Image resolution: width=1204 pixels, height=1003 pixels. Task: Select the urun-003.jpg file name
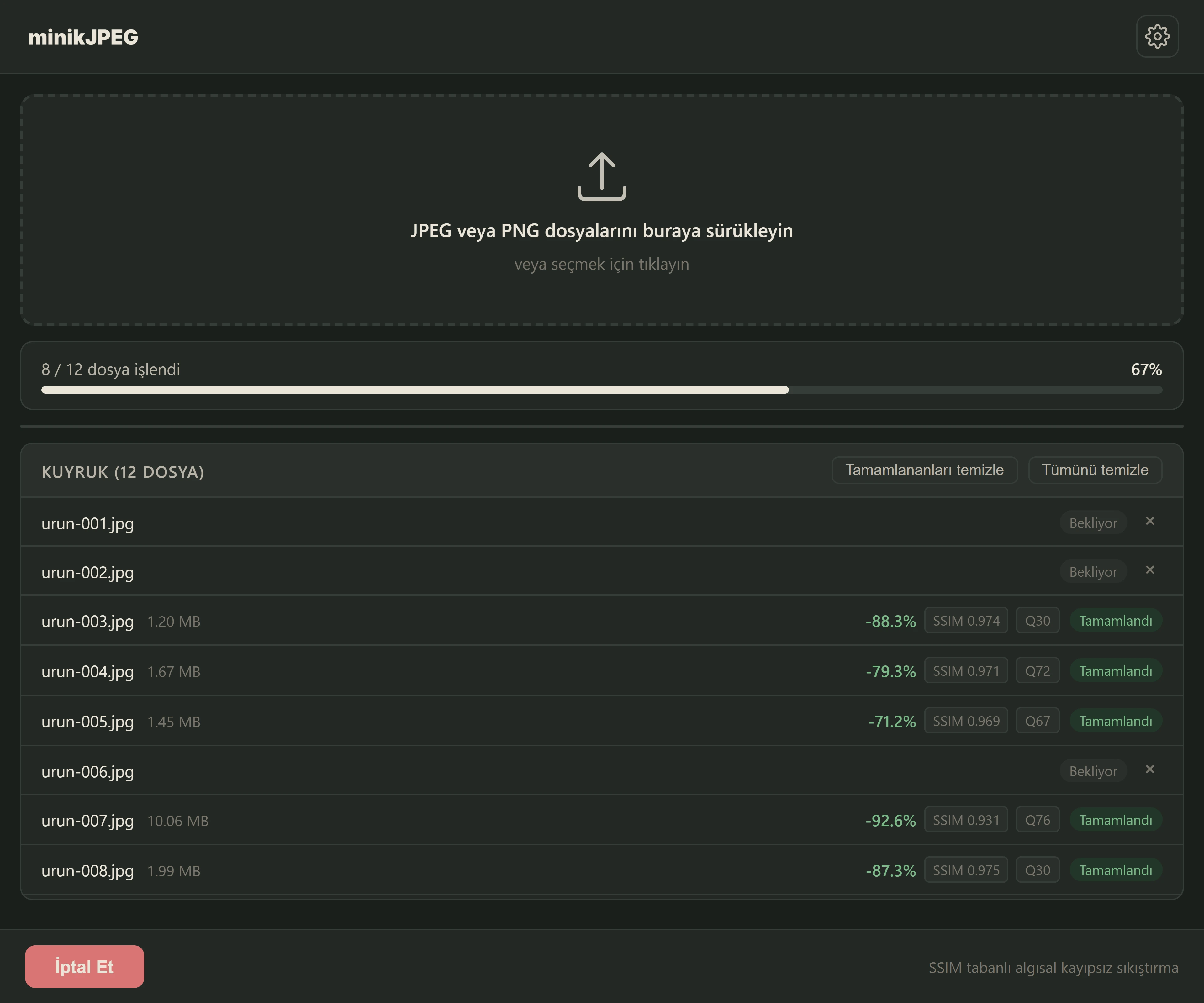coord(88,621)
